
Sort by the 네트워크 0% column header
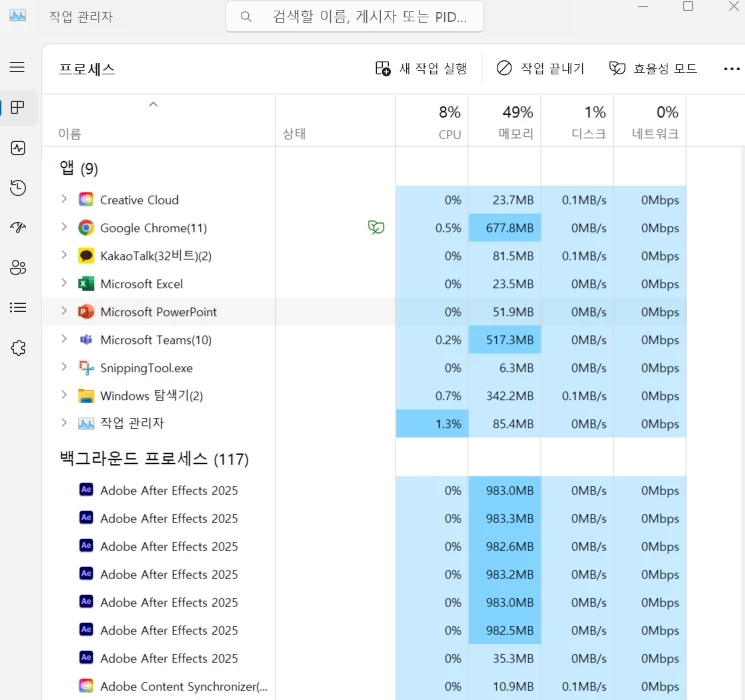pos(650,121)
